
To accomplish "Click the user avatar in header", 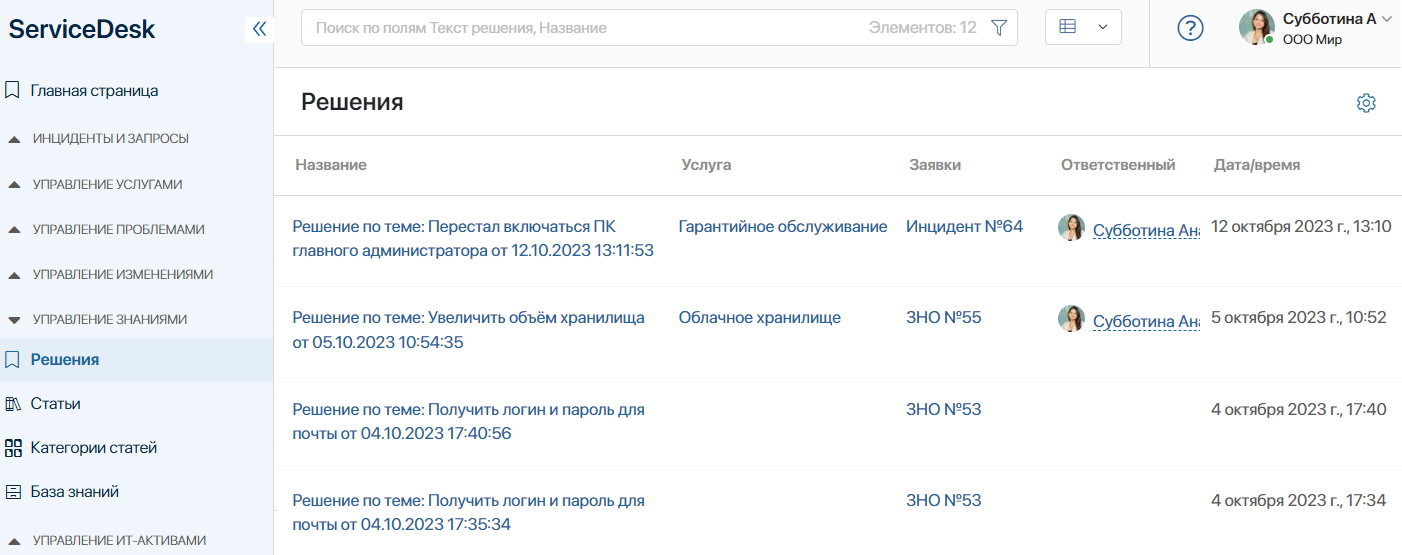I will point(1256,28).
